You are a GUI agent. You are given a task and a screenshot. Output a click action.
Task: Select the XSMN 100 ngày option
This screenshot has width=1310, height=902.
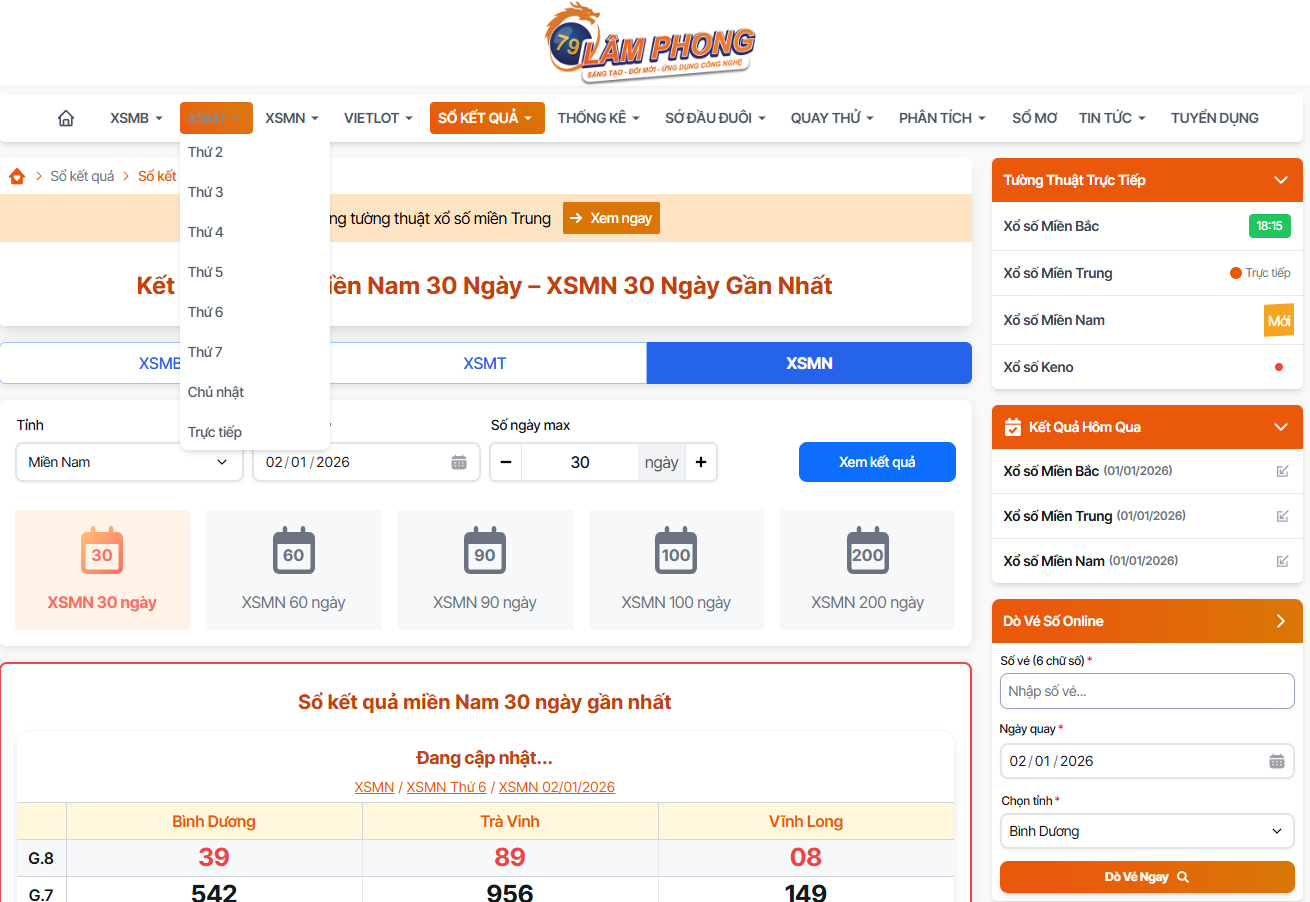pyautogui.click(x=675, y=570)
